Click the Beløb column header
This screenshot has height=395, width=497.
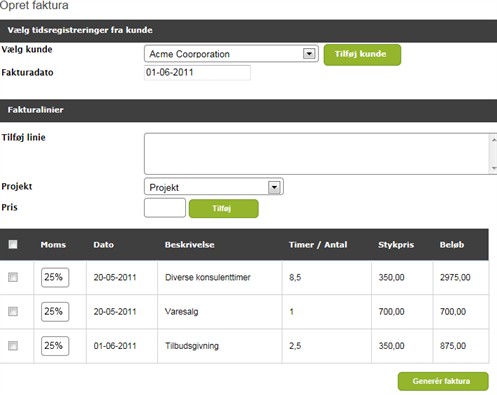coord(452,245)
